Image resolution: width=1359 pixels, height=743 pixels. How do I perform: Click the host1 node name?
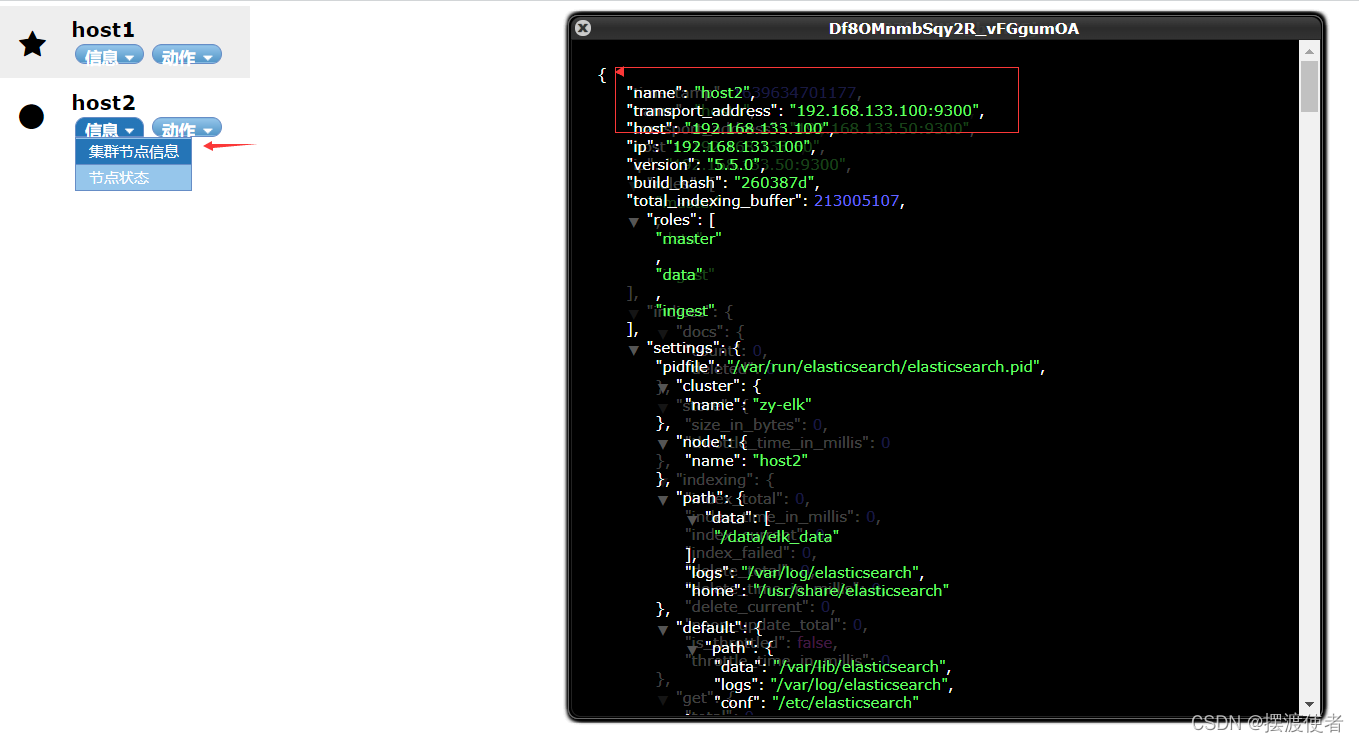tap(103, 30)
